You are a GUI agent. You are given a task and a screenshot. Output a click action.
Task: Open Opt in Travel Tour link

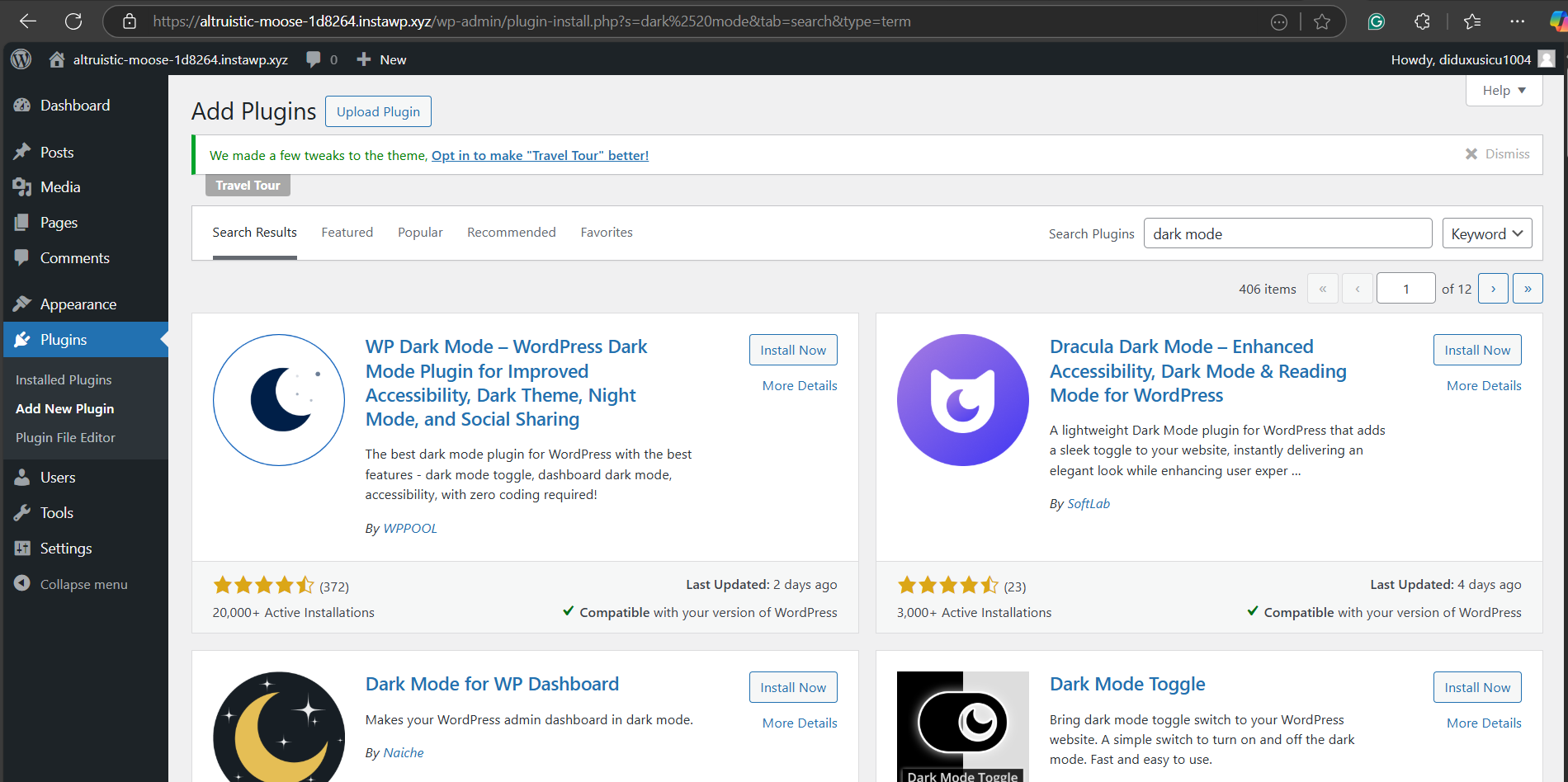pyautogui.click(x=540, y=155)
